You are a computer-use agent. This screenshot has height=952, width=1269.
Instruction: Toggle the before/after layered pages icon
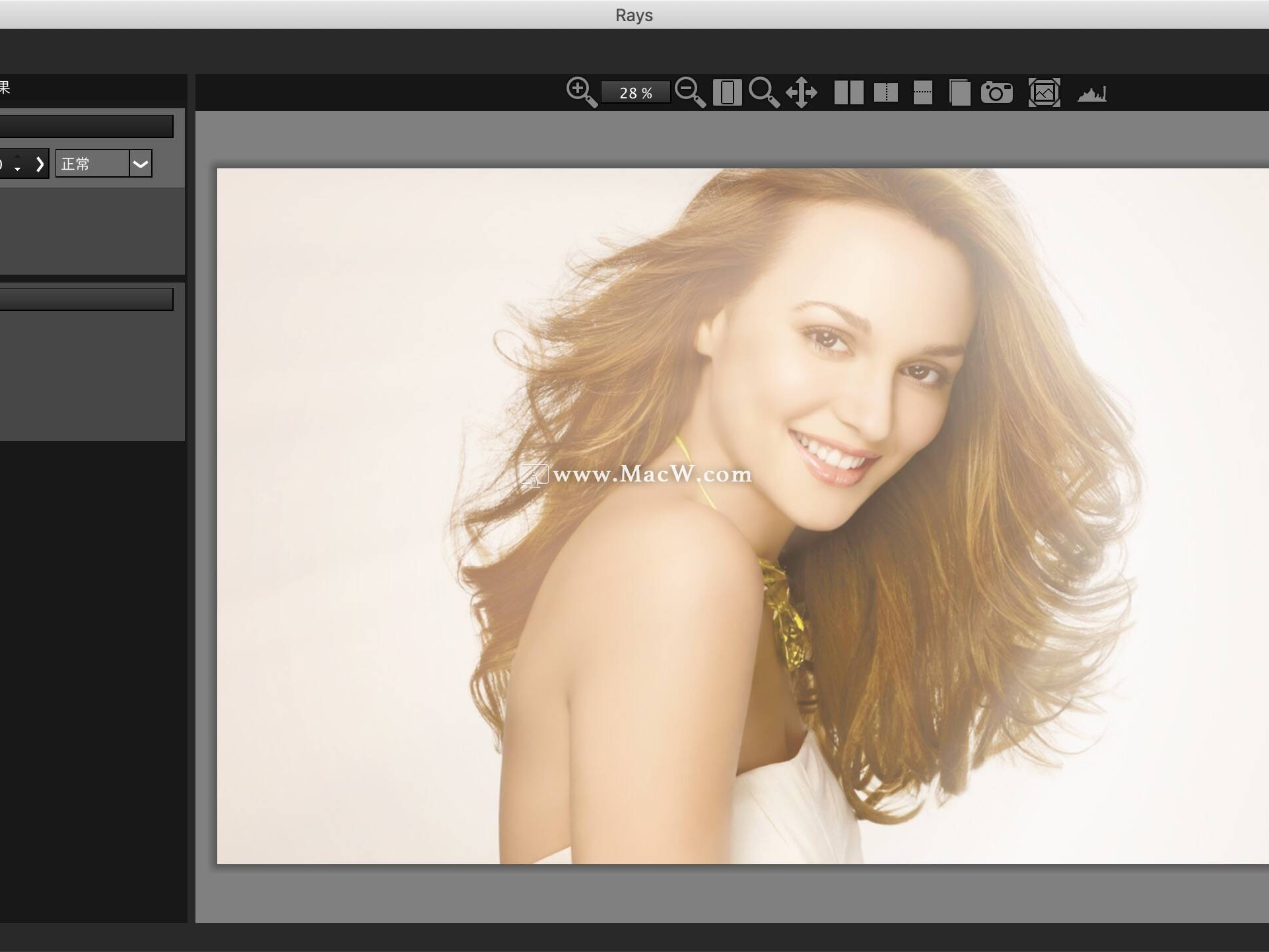(x=959, y=92)
